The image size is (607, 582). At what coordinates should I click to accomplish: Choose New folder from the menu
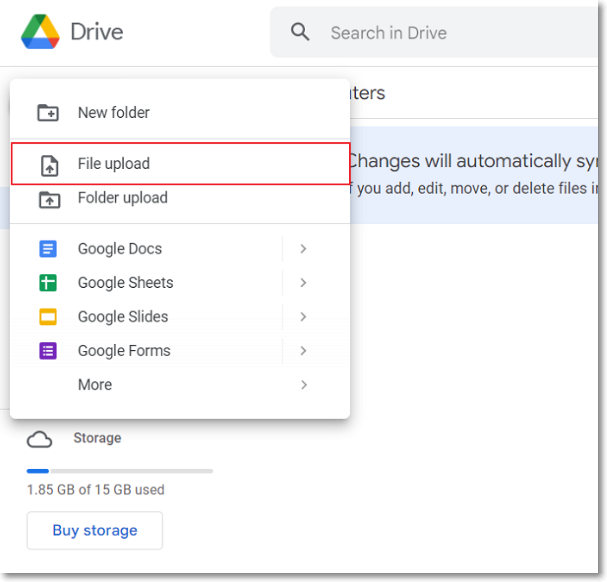[x=180, y=113]
